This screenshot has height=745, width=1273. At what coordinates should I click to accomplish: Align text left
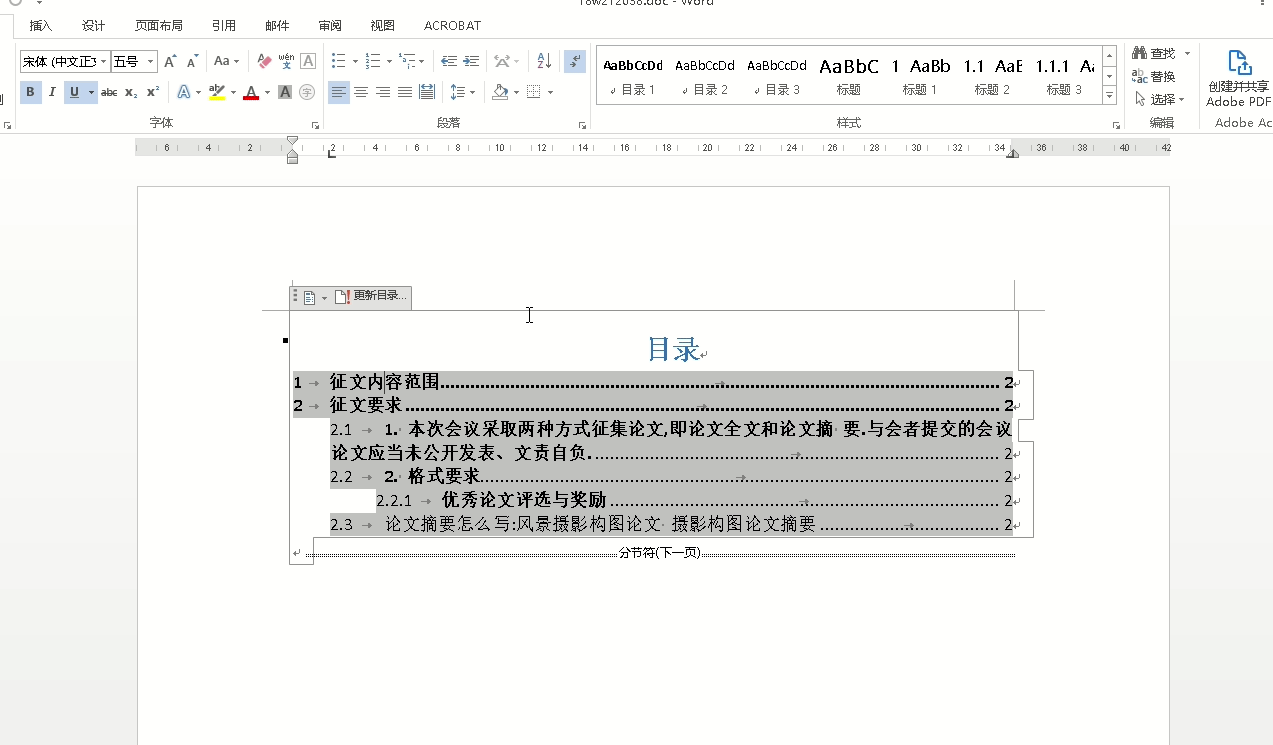pyautogui.click(x=339, y=92)
